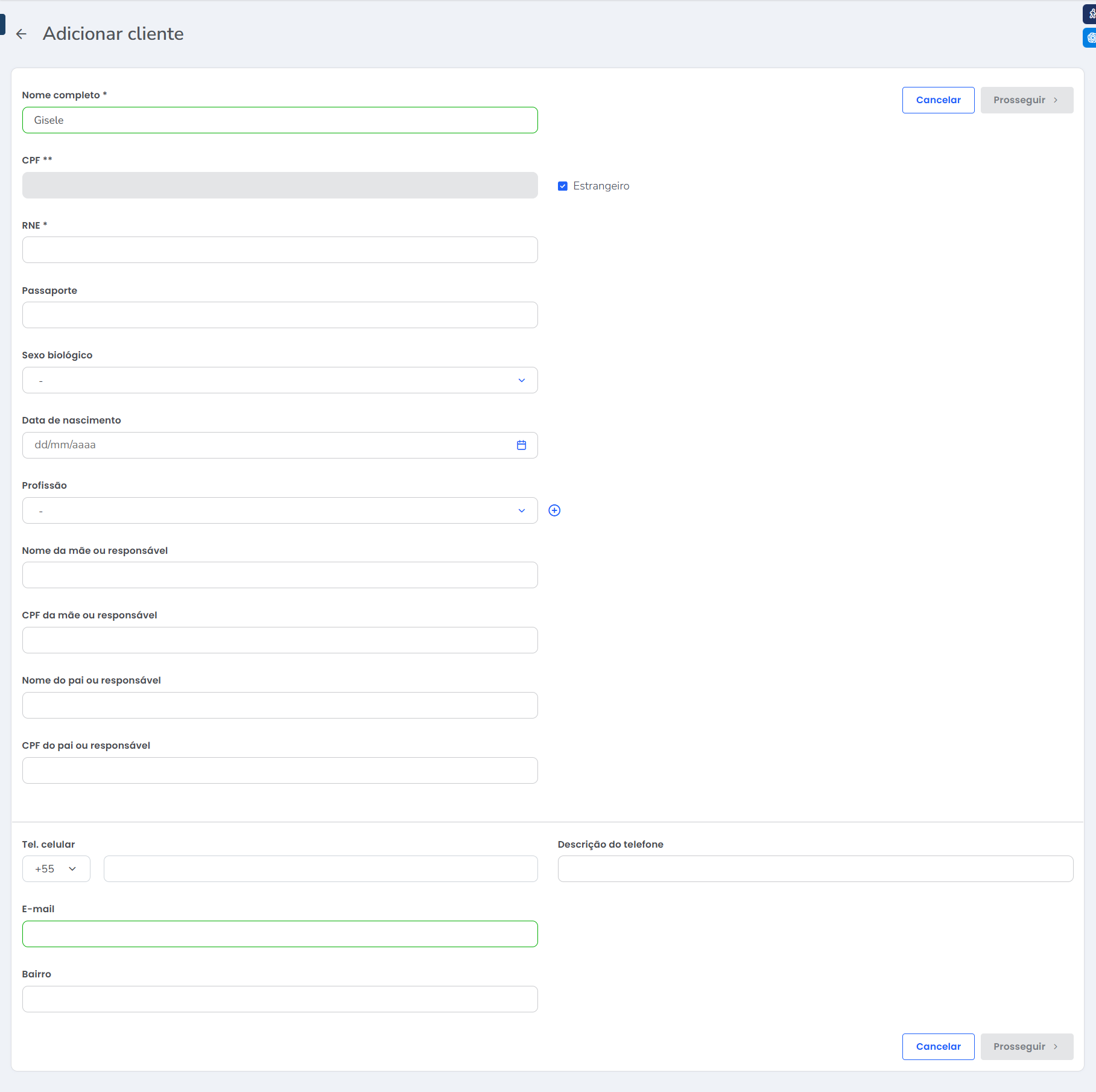Add new profession with plus icon
The width and height of the screenshot is (1096, 1092).
tap(554, 510)
